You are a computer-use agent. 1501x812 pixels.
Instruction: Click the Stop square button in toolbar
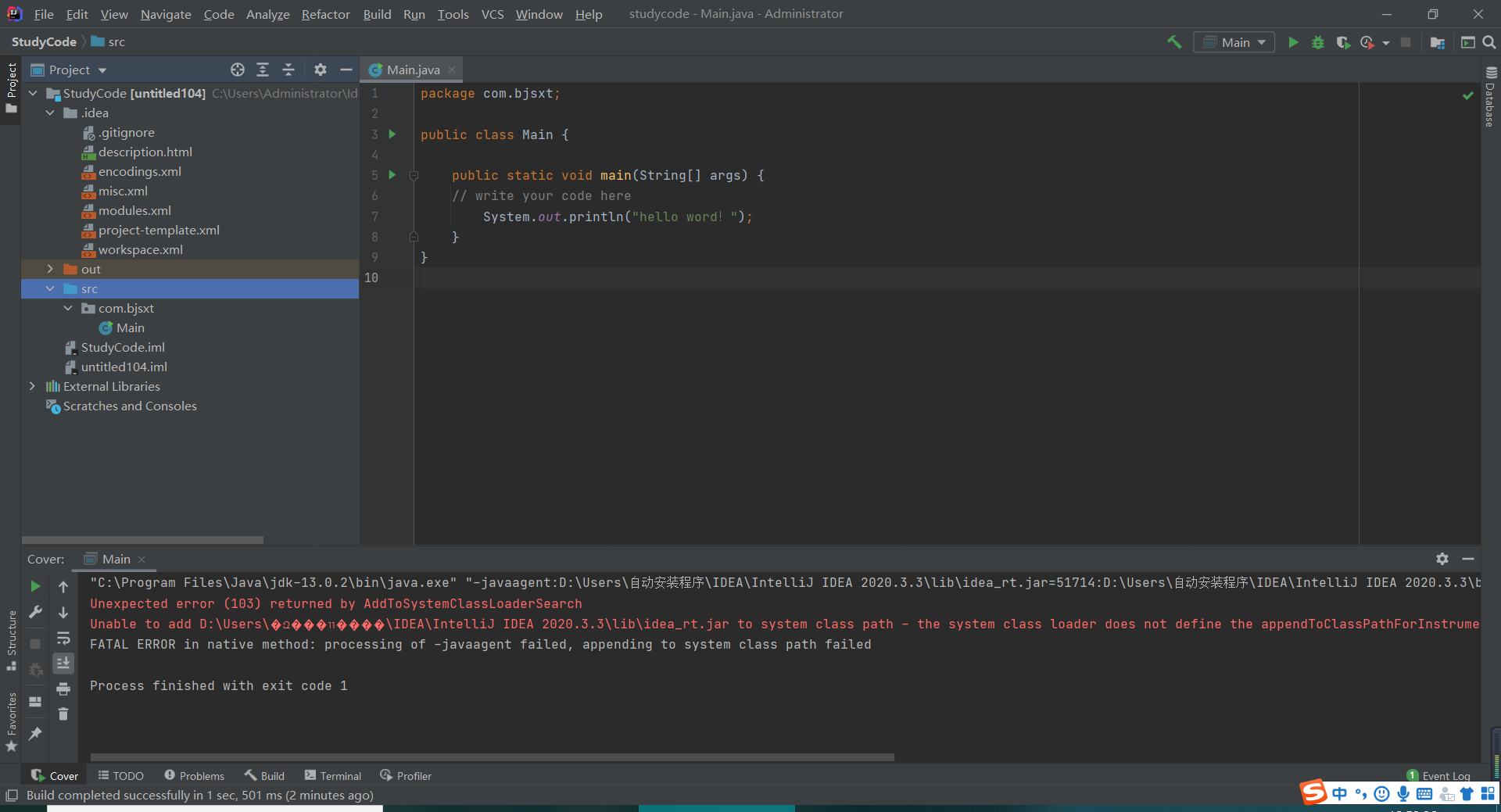coord(1406,42)
